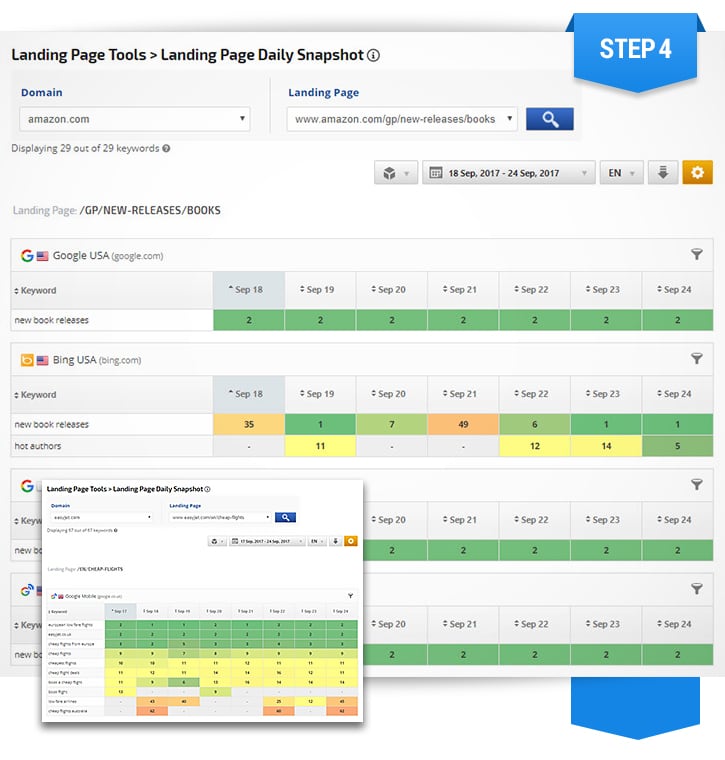Open the filter for Bing USA table
Screen dimensions: 725x760
tap(697, 359)
